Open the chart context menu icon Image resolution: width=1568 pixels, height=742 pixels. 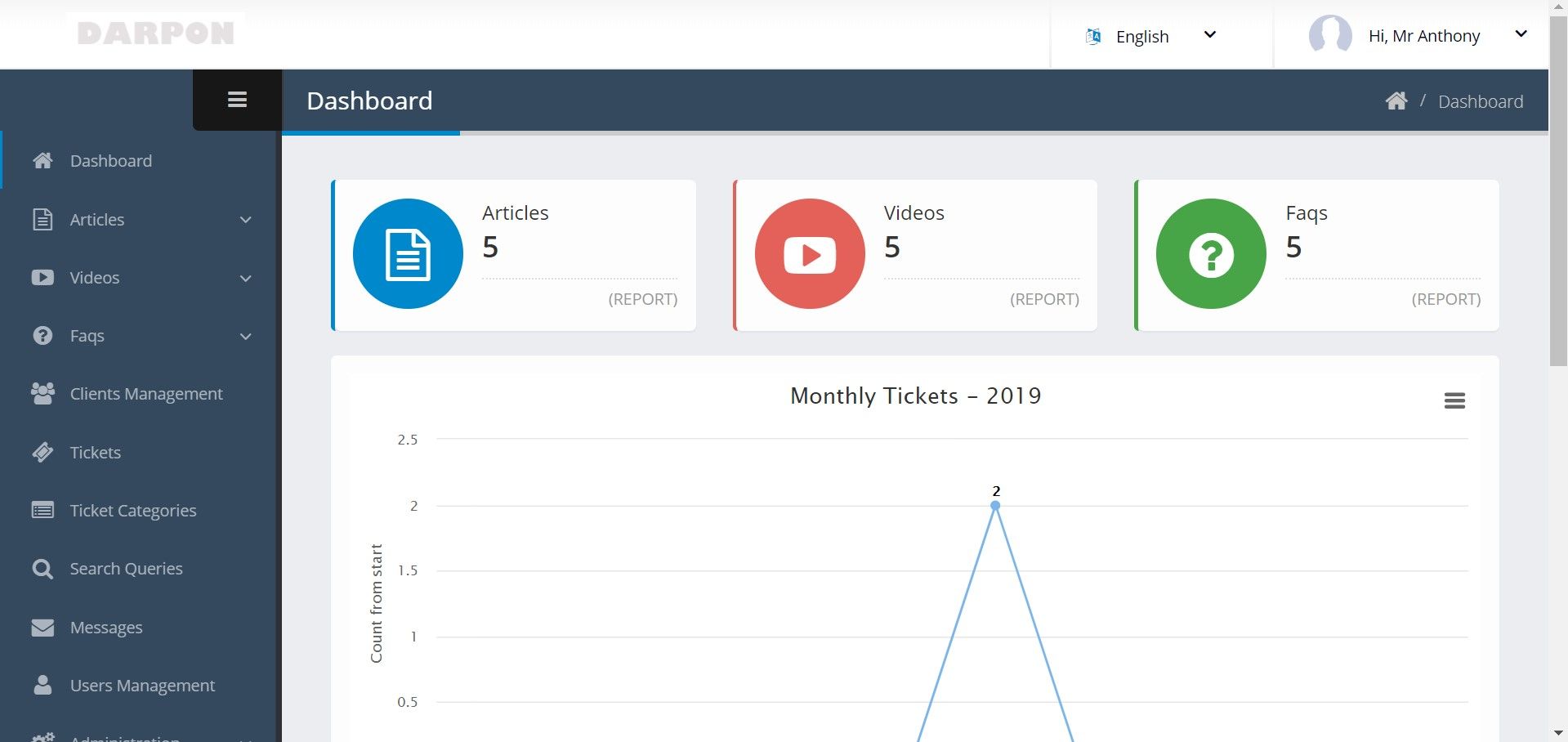tap(1454, 400)
